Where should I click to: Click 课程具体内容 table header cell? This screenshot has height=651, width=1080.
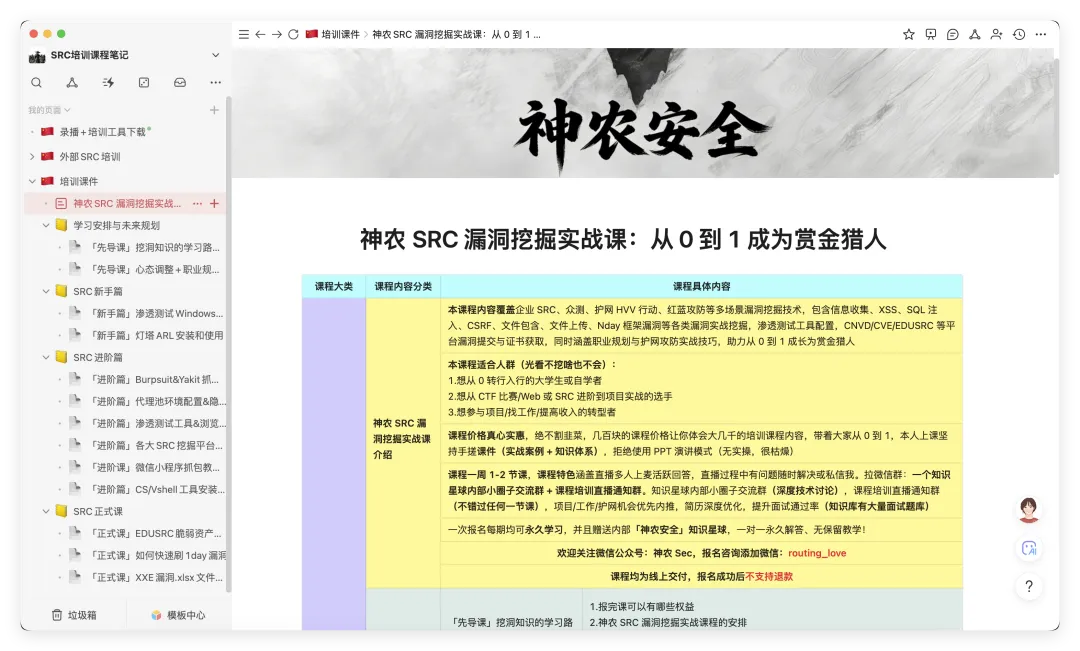[x=701, y=287]
